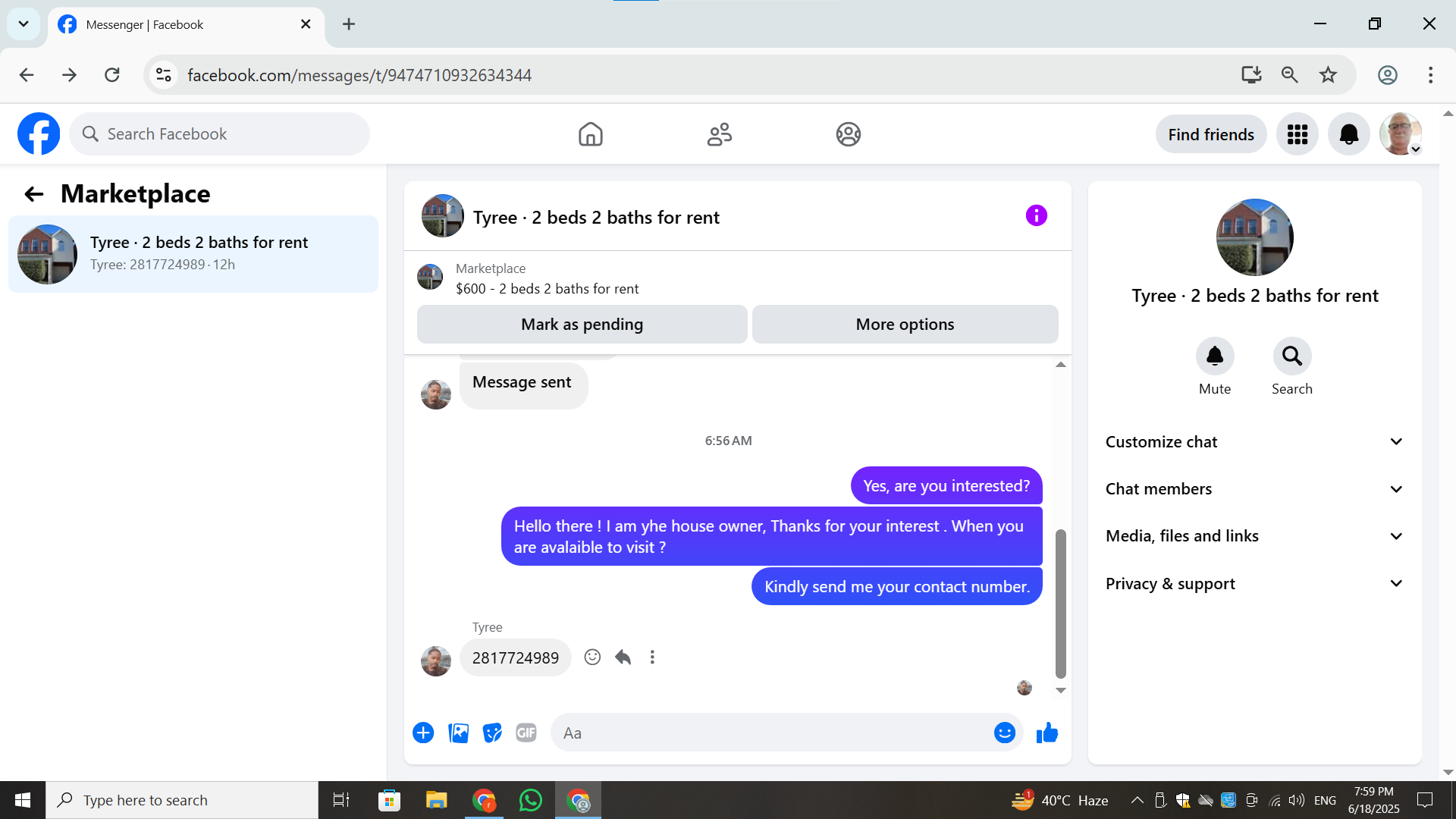Open a new browser tab
Viewport: 1456px width, 819px height.
click(349, 24)
